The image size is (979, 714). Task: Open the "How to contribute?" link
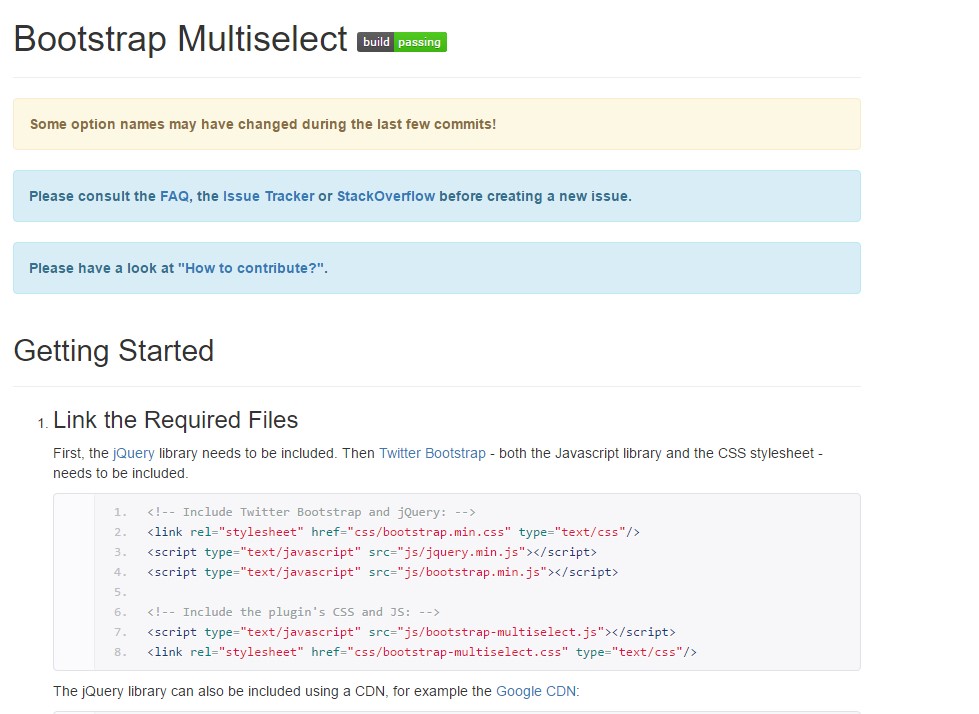coord(251,268)
